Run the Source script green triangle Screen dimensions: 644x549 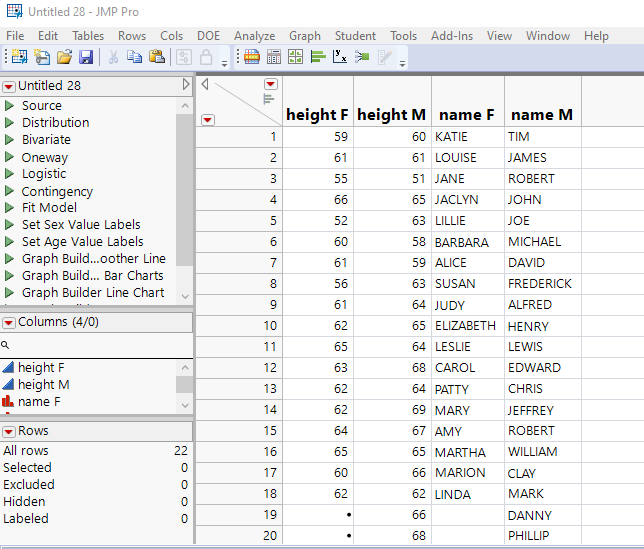pos(9,106)
